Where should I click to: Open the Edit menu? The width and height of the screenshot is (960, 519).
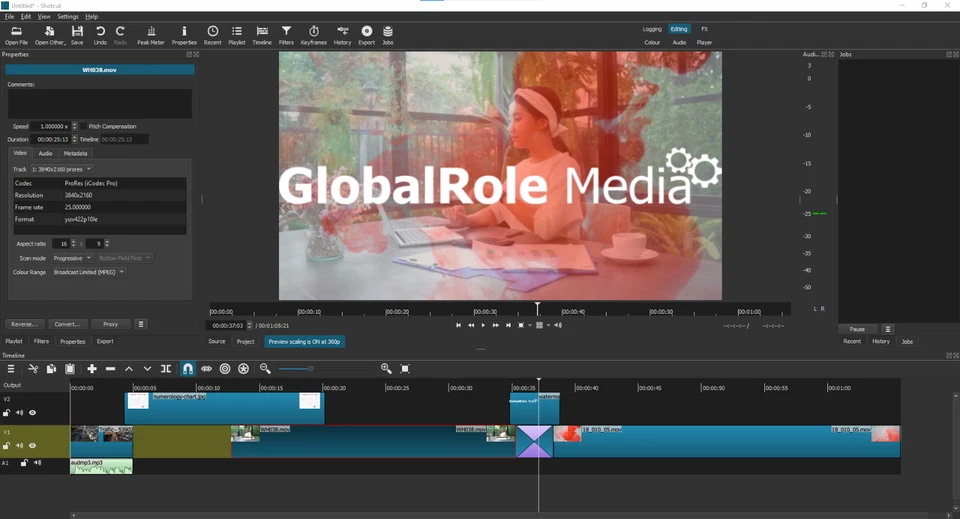[26, 17]
